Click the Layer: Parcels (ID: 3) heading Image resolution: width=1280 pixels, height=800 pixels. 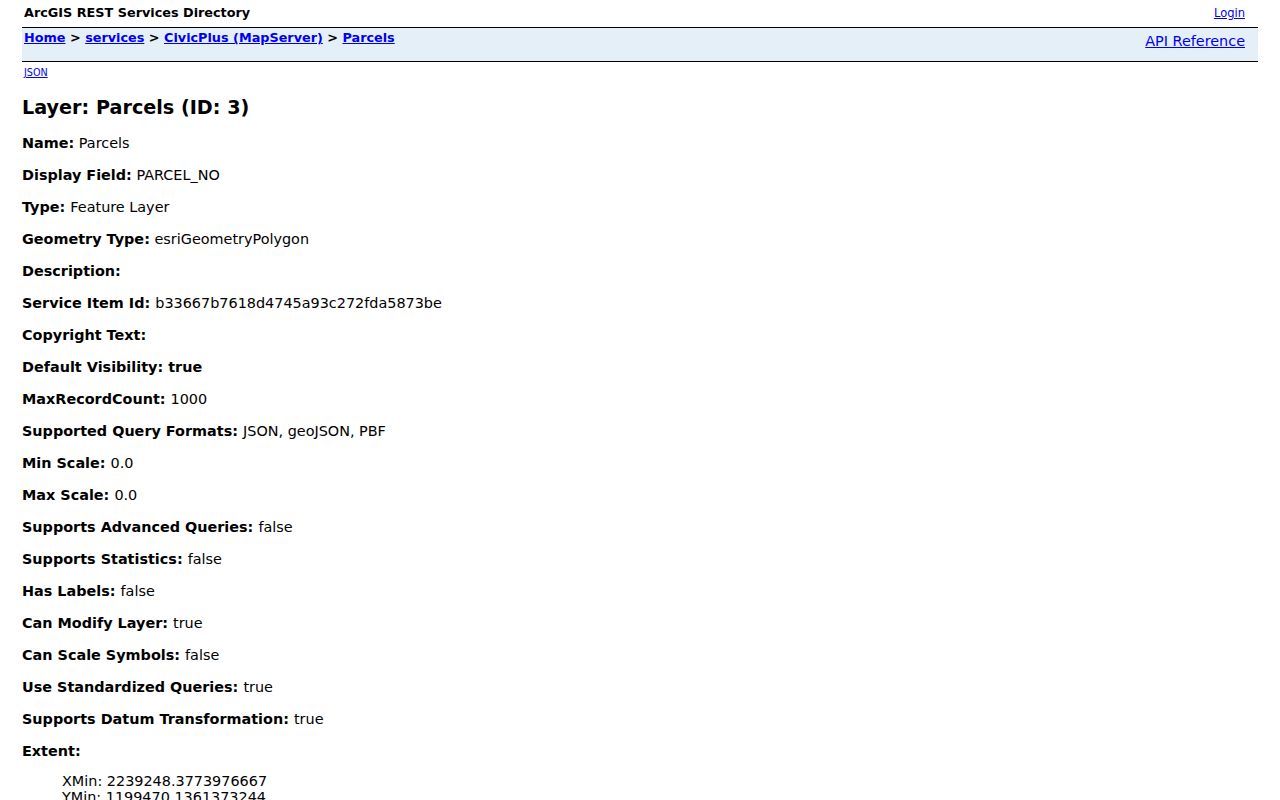[x=135, y=107]
